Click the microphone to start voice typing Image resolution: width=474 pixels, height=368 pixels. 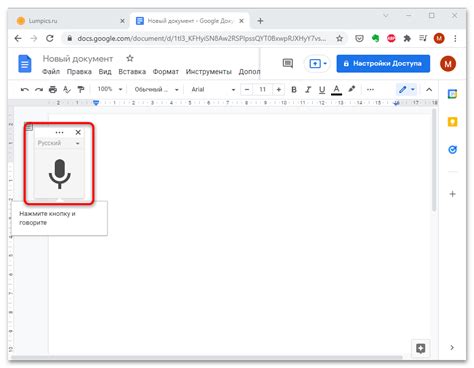tap(59, 174)
